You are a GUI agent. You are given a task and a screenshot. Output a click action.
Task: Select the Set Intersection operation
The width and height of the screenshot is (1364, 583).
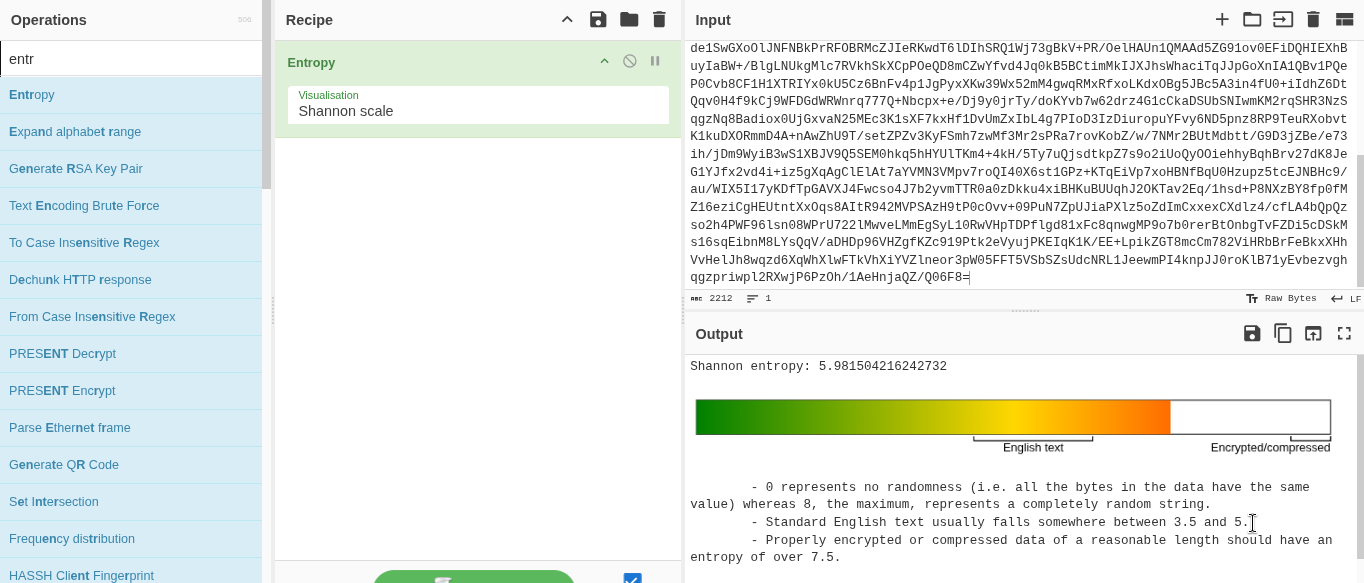(131, 502)
